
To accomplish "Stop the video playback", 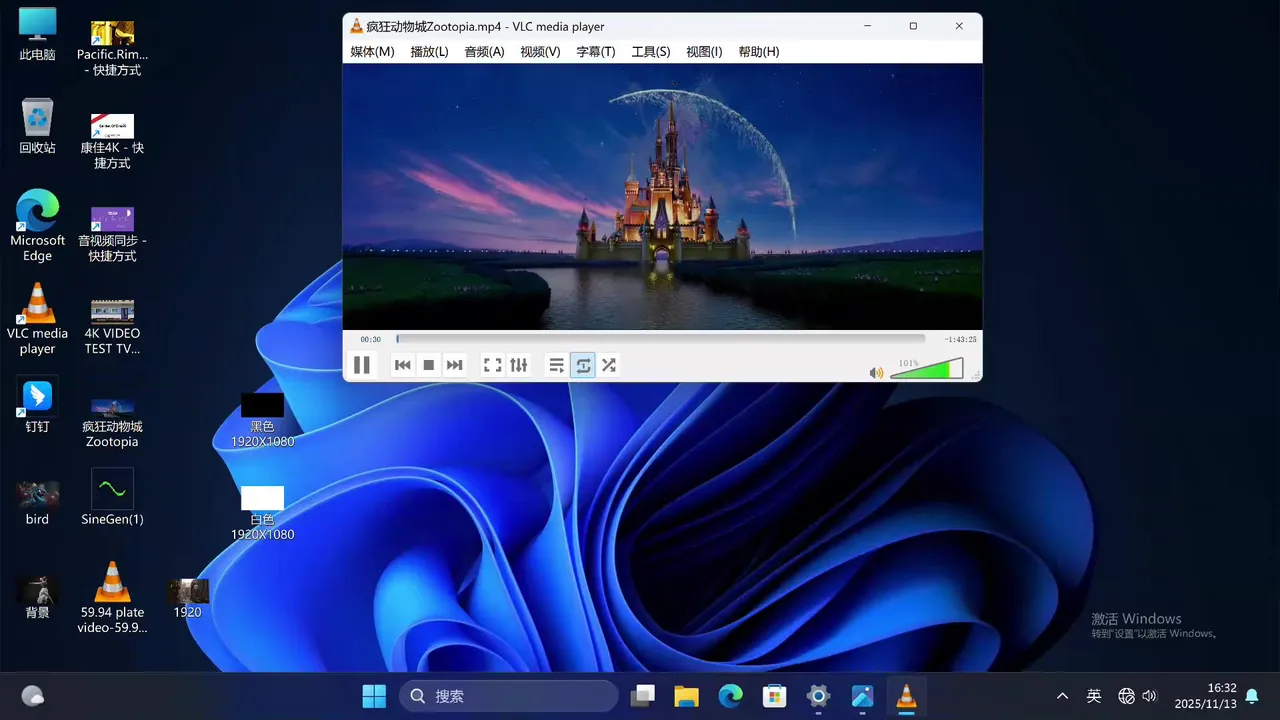I will [x=429, y=365].
